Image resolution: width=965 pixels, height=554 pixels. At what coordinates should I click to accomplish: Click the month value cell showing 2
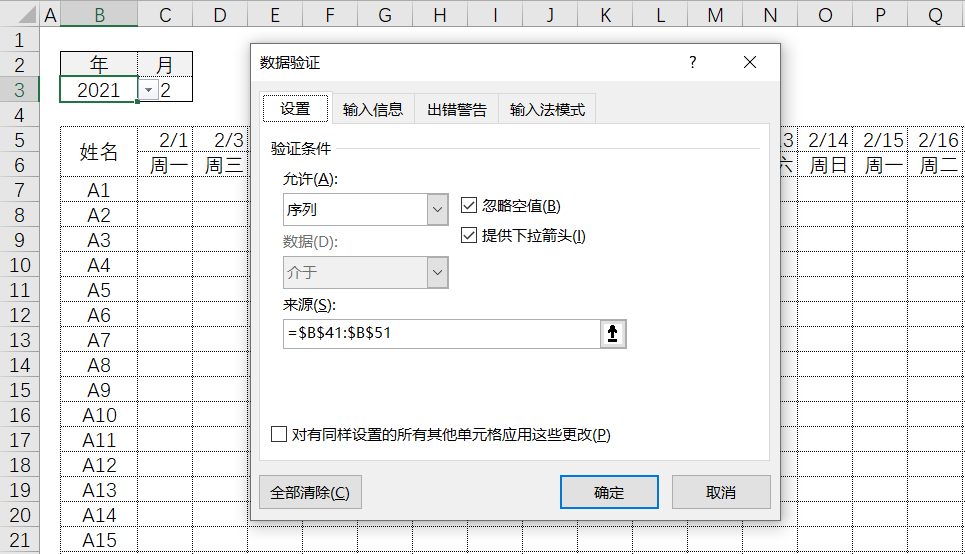(x=174, y=90)
